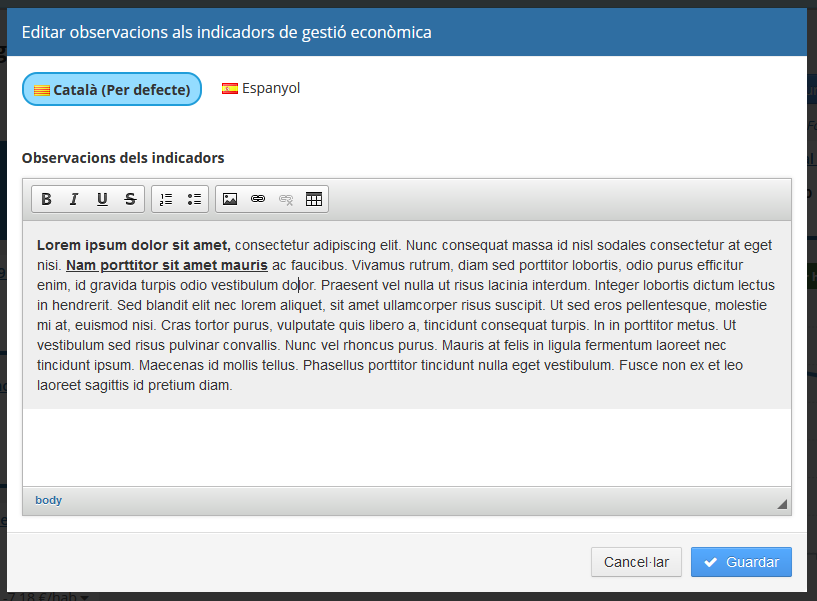Apply italic style using the toolbar
Image resolution: width=817 pixels, height=601 pixels.
tap(74, 199)
